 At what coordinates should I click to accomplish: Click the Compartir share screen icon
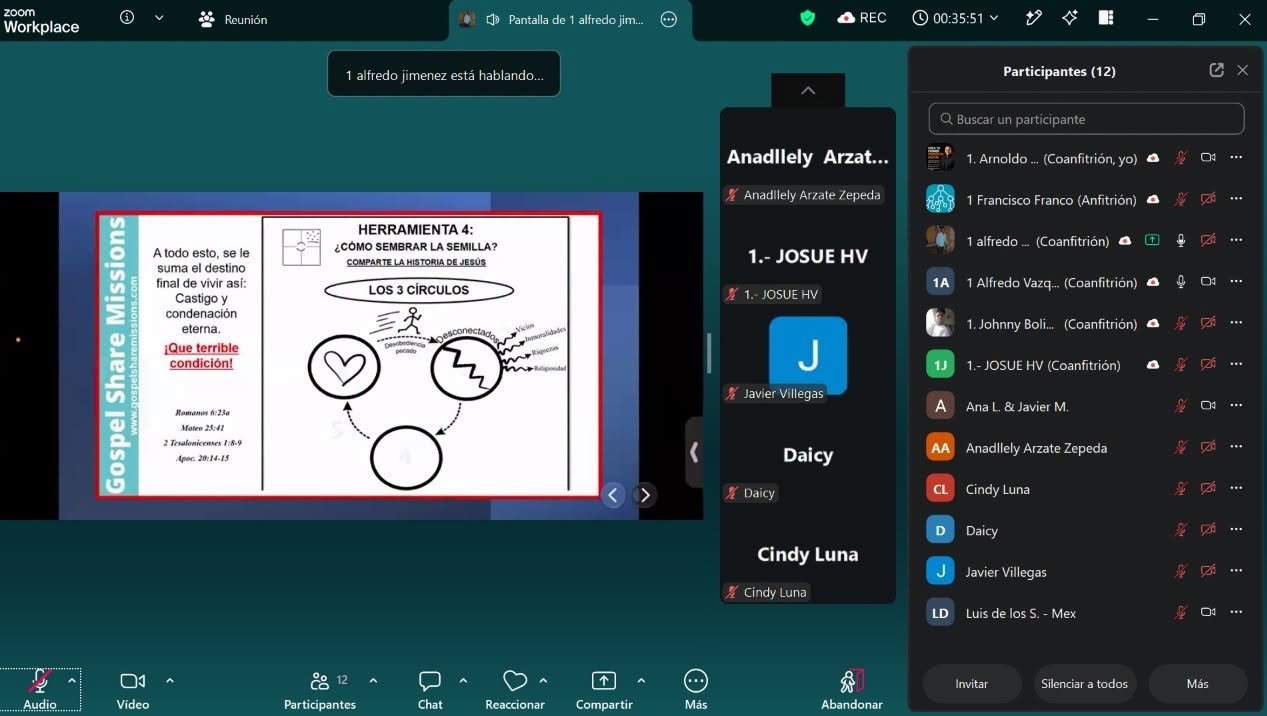pyautogui.click(x=604, y=681)
